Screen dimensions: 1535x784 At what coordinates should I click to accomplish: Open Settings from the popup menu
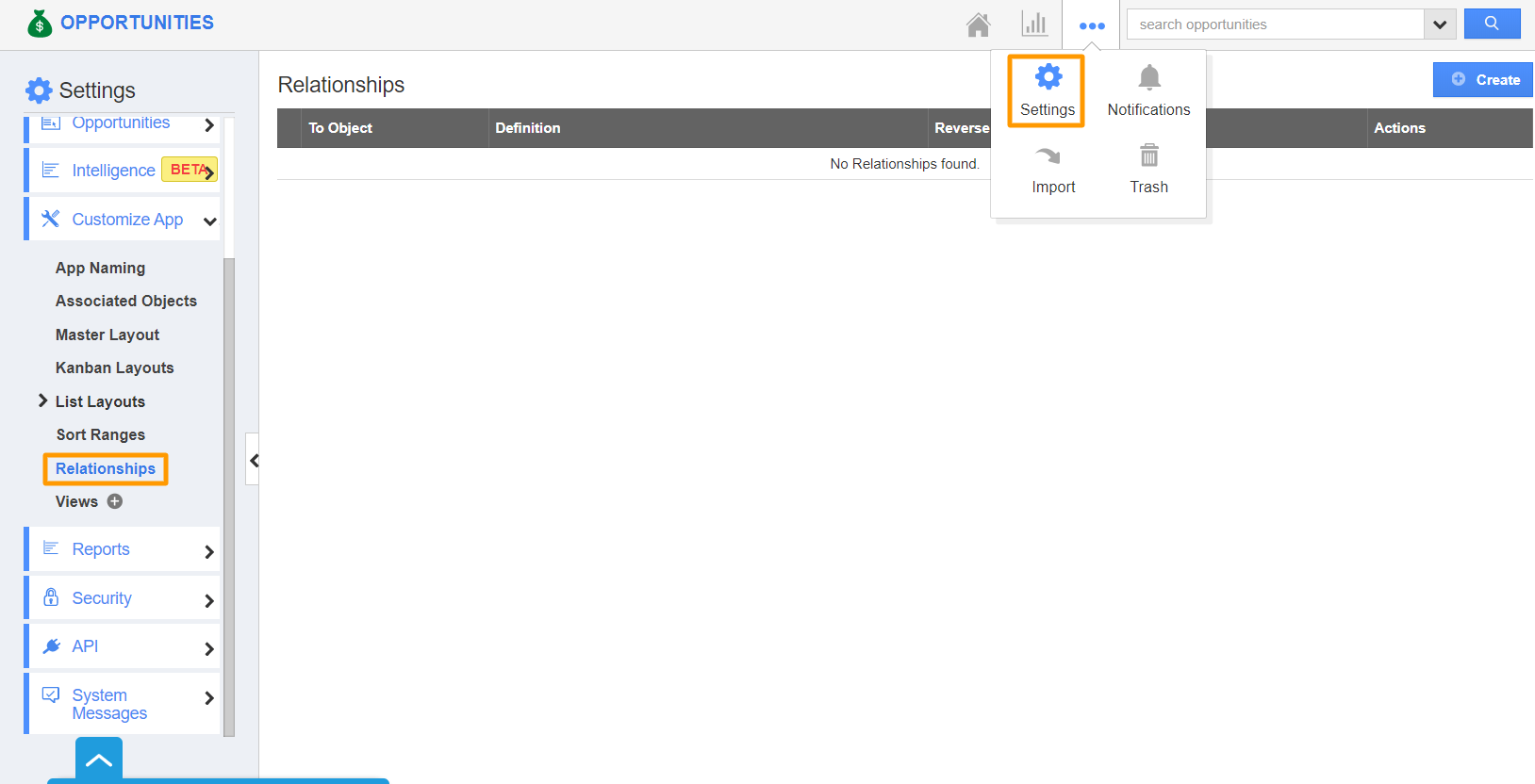click(x=1047, y=90)
